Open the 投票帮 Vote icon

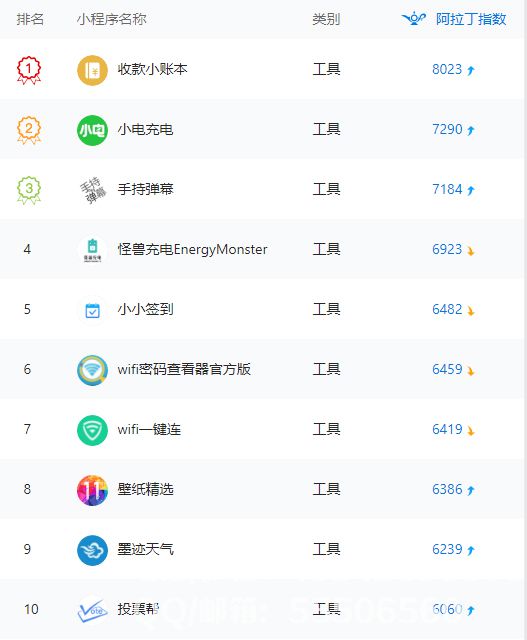pyautogui.click(x=92, y=610)
